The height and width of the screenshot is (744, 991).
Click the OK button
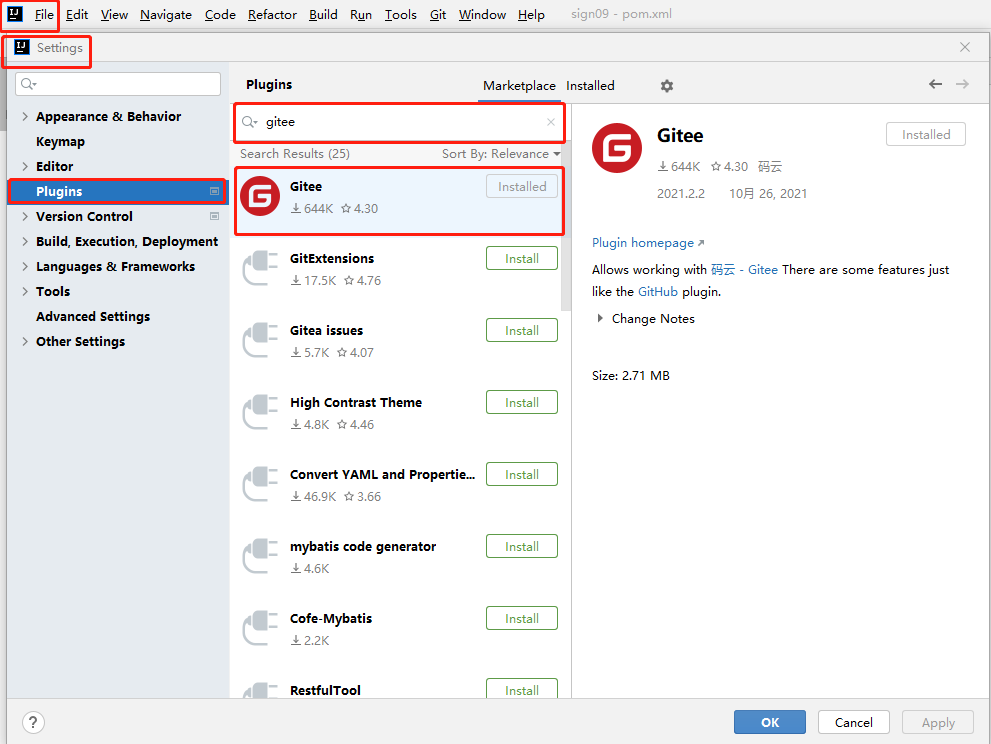769,722
